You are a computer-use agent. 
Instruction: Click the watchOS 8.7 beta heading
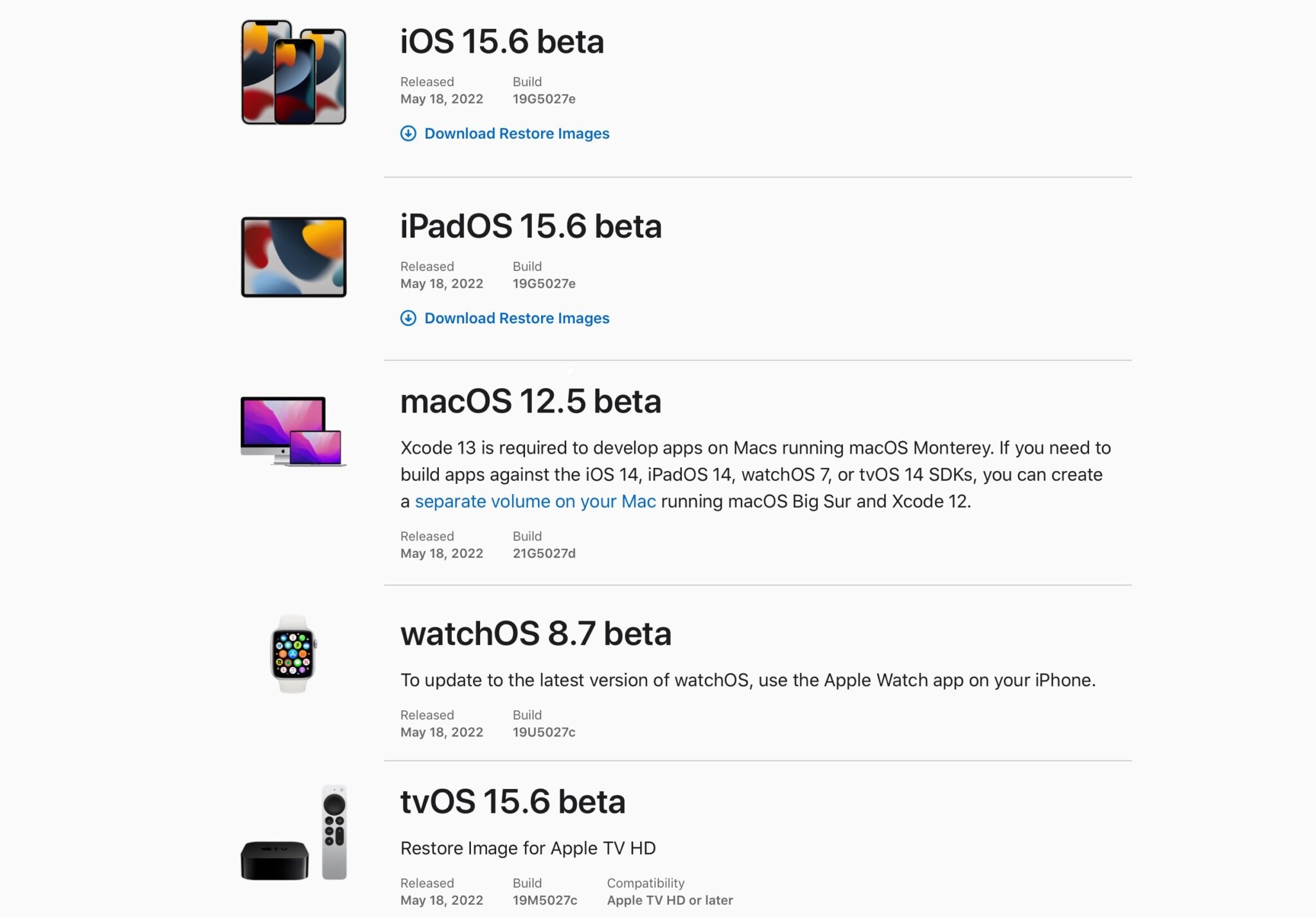click(536, 633)
